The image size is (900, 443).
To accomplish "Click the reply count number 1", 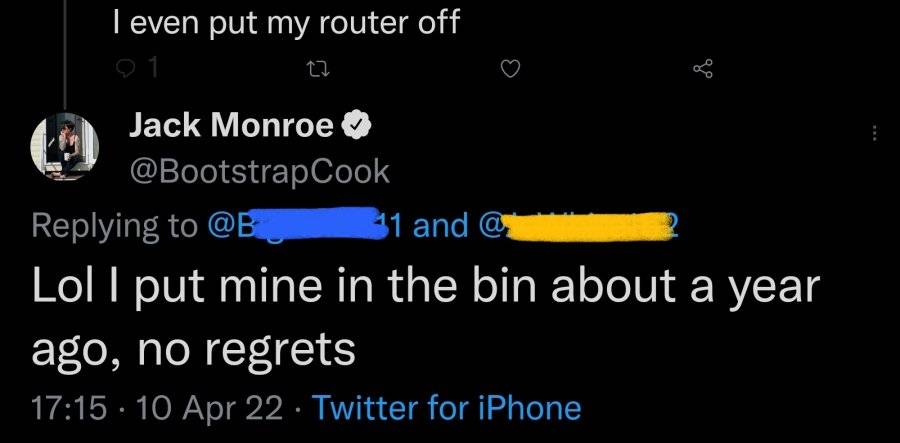I will pos(151,70).
